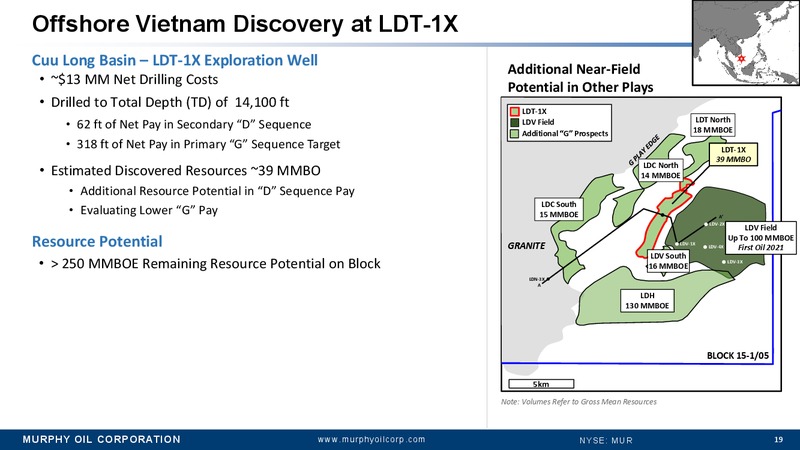
Task: Select the 'Resource Potential' heading
Action: pos(97,241)
